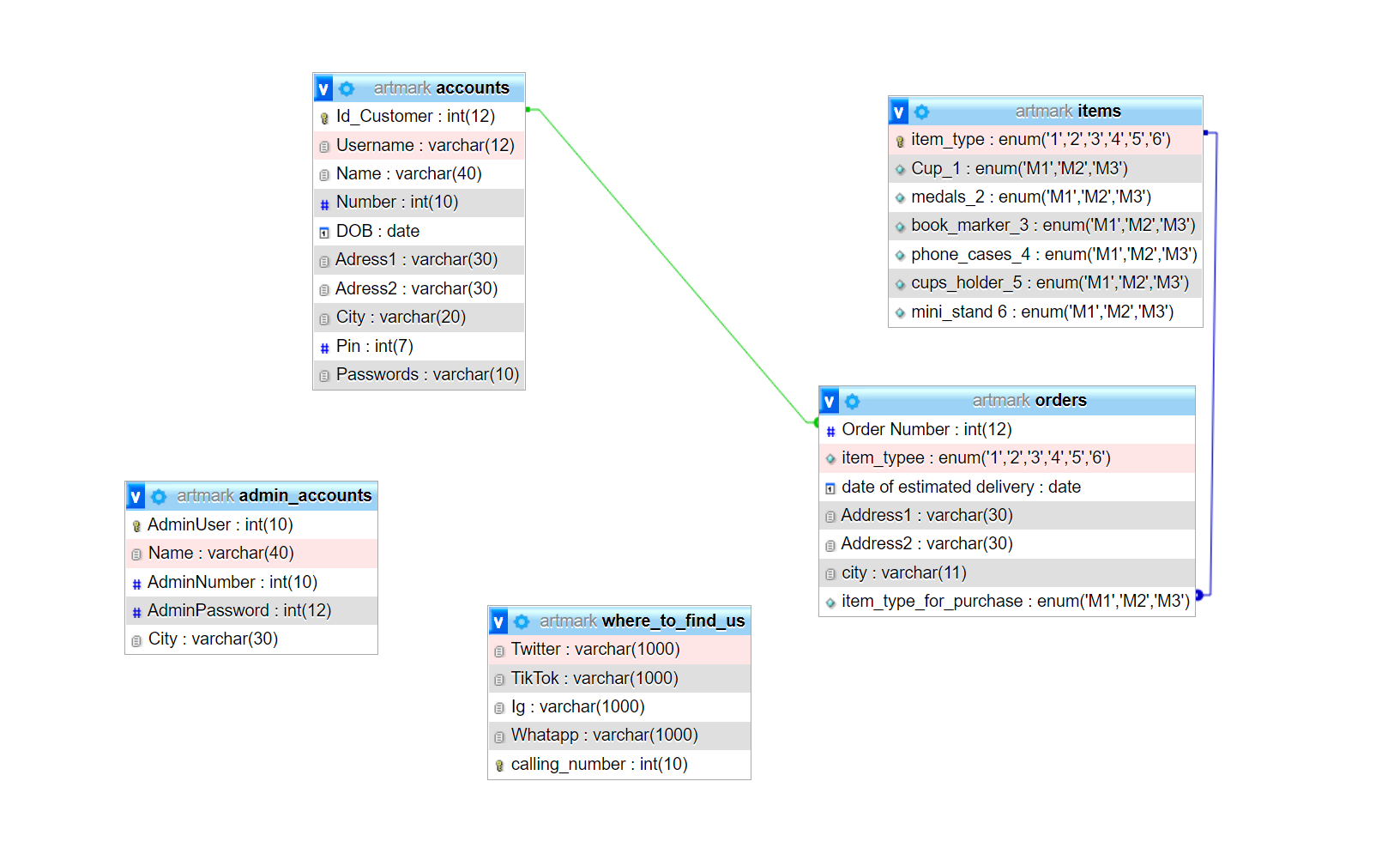Select the key icon beside Id_Customer
1400x854 pixels.
(x=324, y=117)
